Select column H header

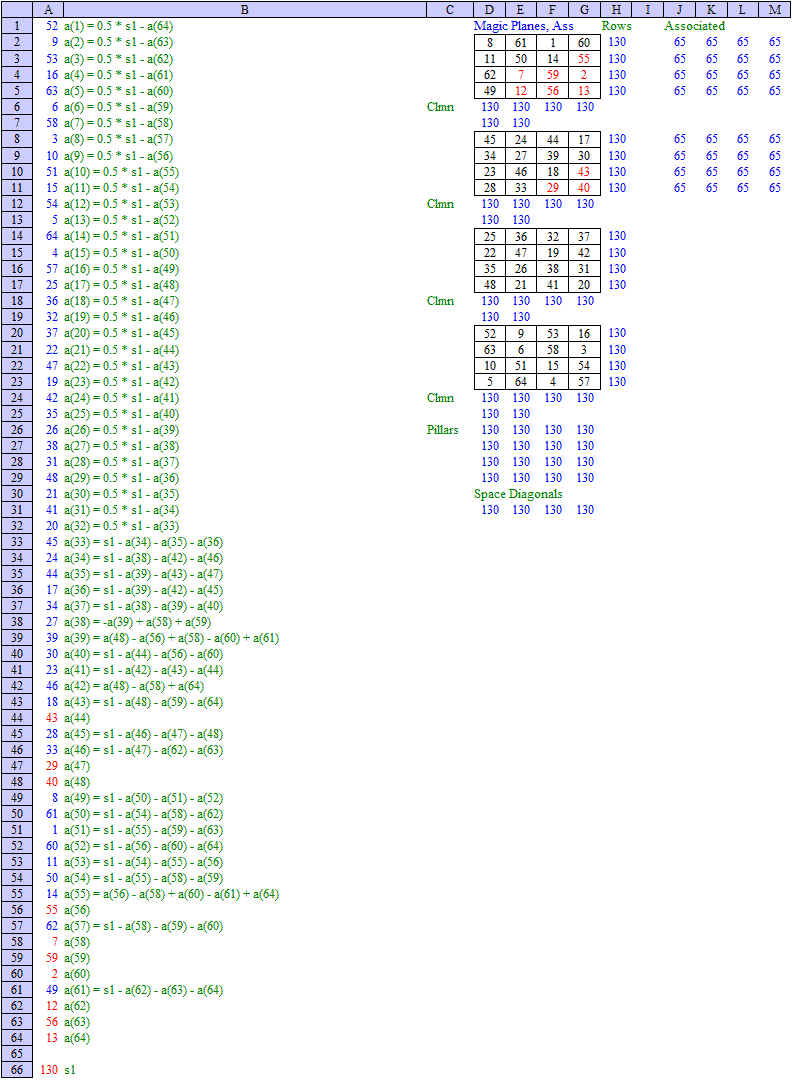pyautogui.click(x=616, y=10)
